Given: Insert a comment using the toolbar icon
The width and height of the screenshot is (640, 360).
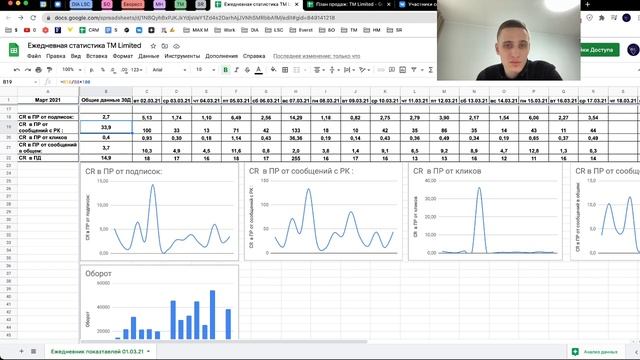Looking at the screenshot, I should 392,70.
